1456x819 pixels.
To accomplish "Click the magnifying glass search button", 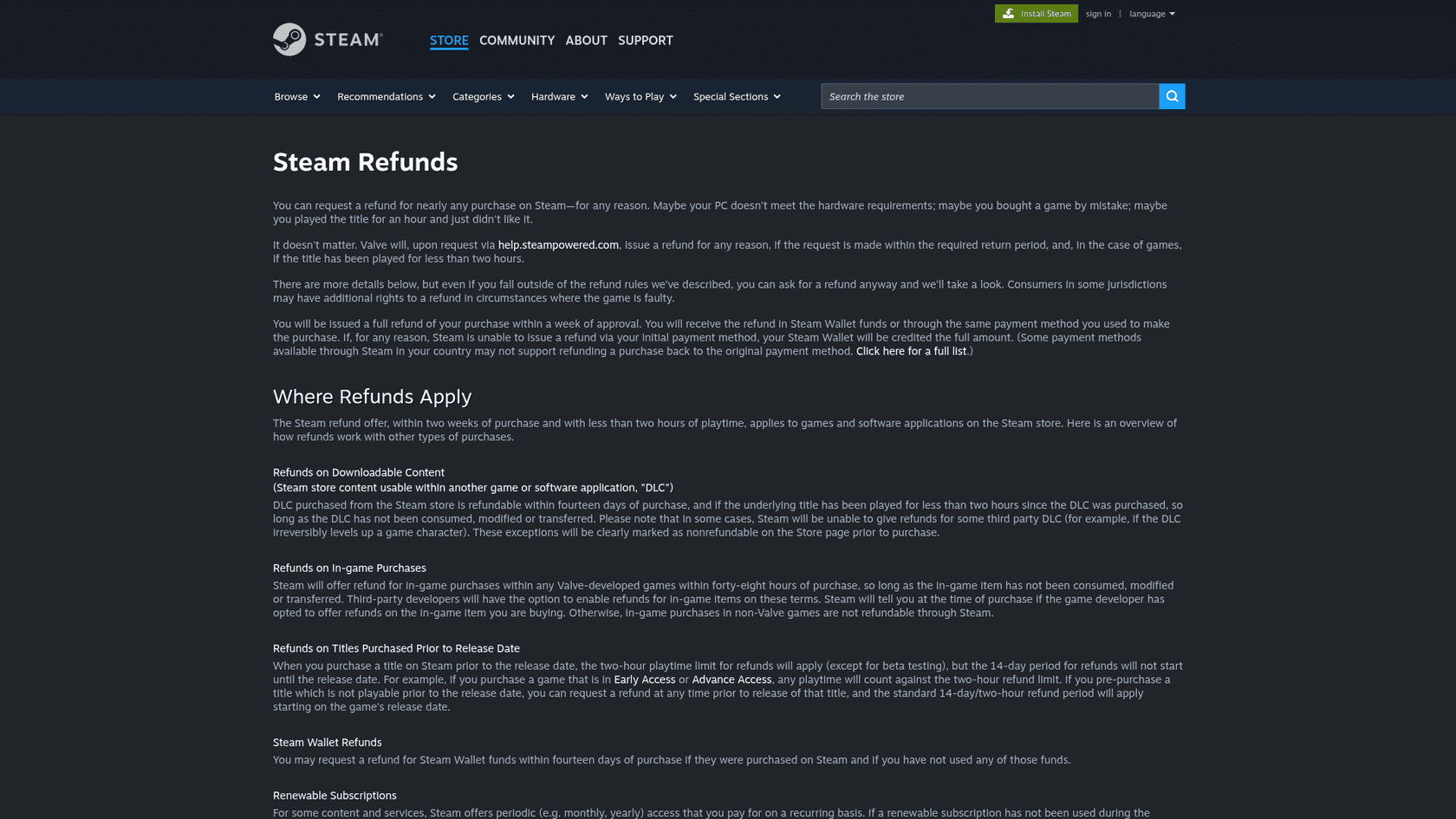I will coord(1172,96).
